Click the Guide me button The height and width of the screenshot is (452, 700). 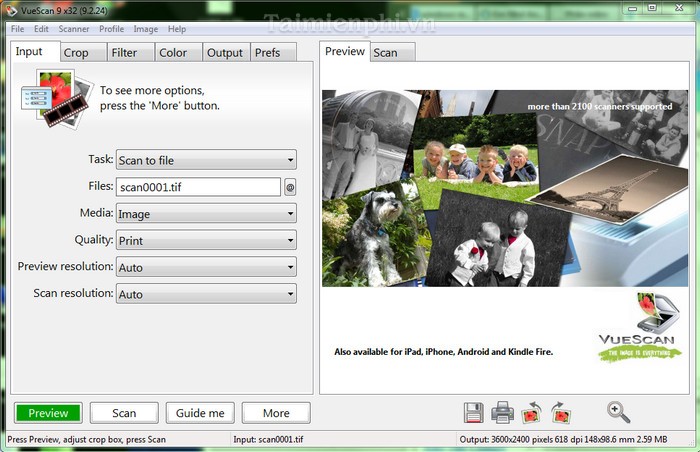pyautogui.click(x=200, y=413)
